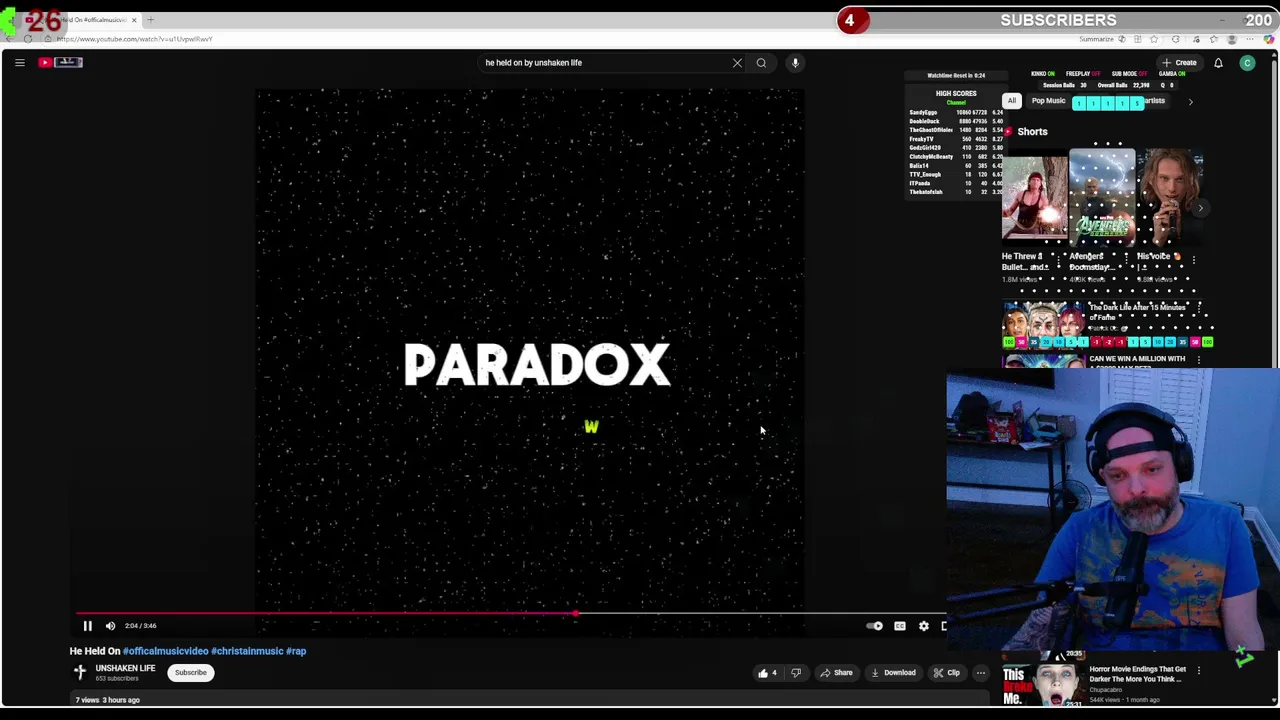The height and width of the screenshot is (720, 1280).
Task: Open a new browser tab
Action: [150, 20]
